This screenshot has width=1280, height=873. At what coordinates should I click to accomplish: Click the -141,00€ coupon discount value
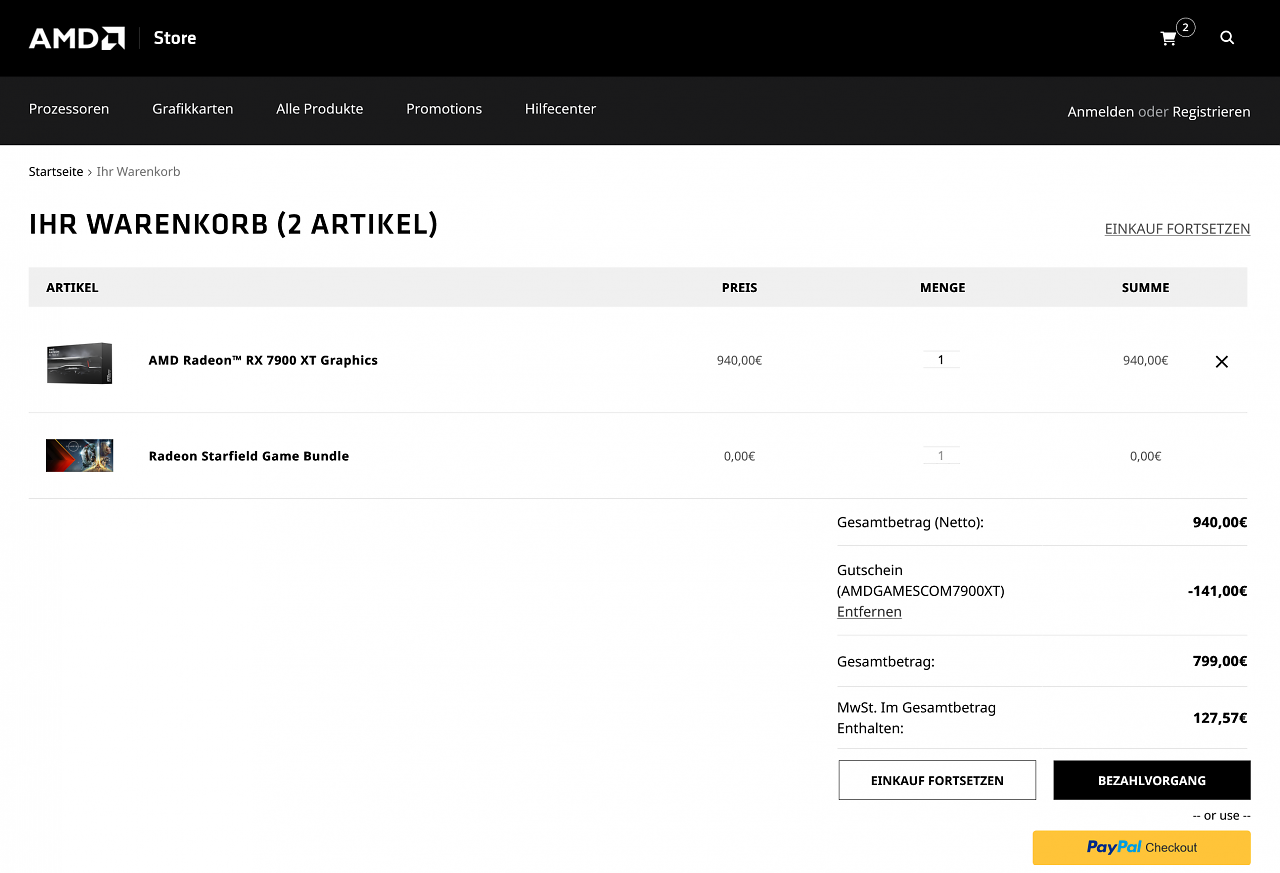1217,591
